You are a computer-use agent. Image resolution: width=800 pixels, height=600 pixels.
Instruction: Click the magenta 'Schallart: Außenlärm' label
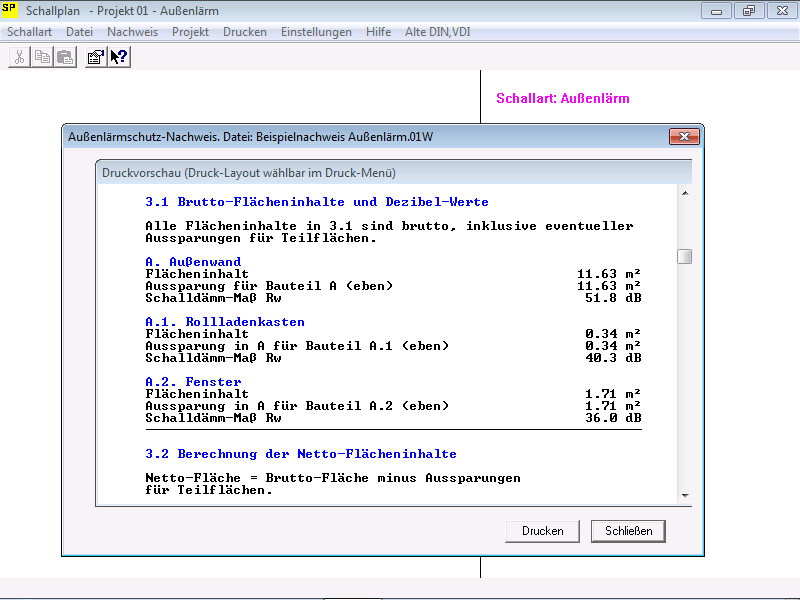[x=563, y=98]
